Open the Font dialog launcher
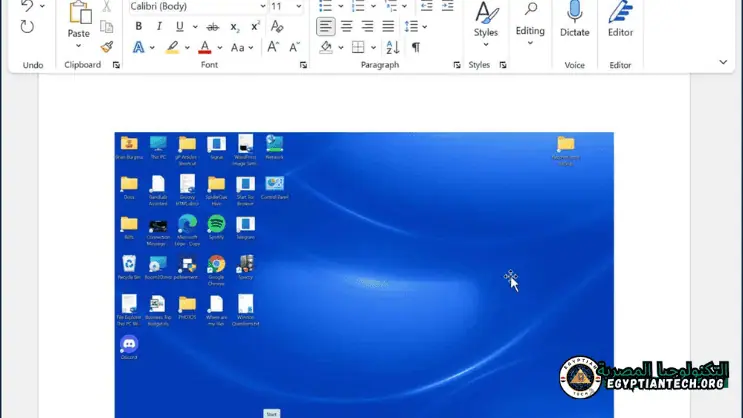743x418 pixels. [x=303, y=65]
